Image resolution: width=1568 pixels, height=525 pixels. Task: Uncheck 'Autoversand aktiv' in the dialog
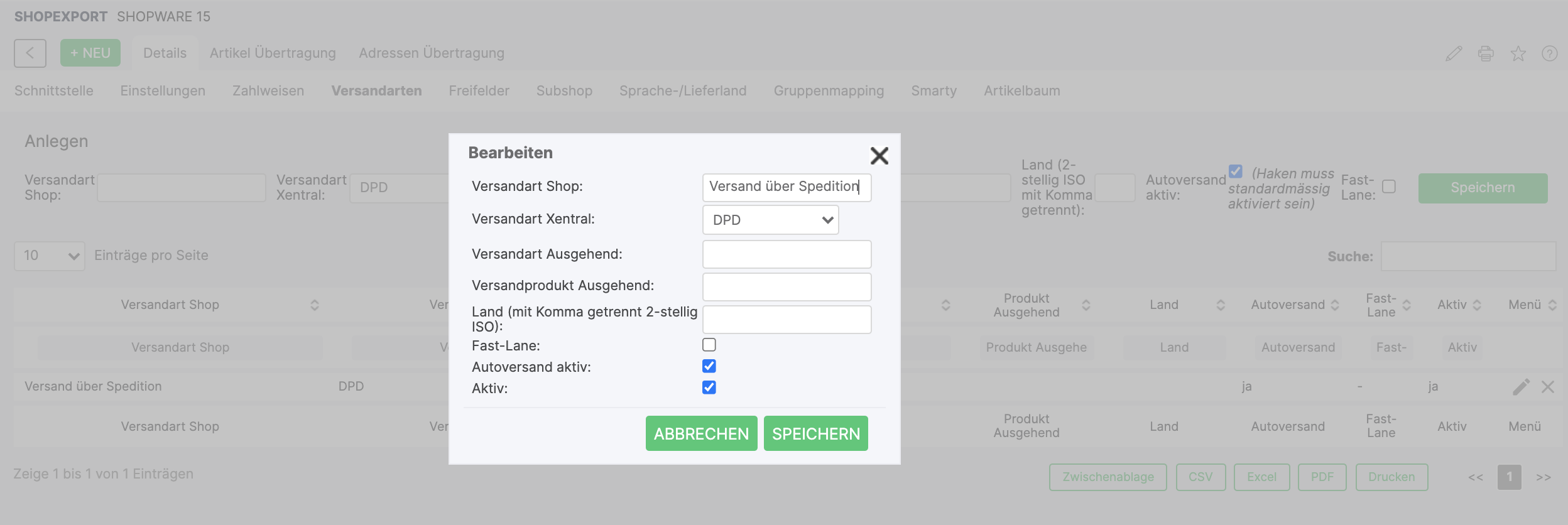click(709, 366)
